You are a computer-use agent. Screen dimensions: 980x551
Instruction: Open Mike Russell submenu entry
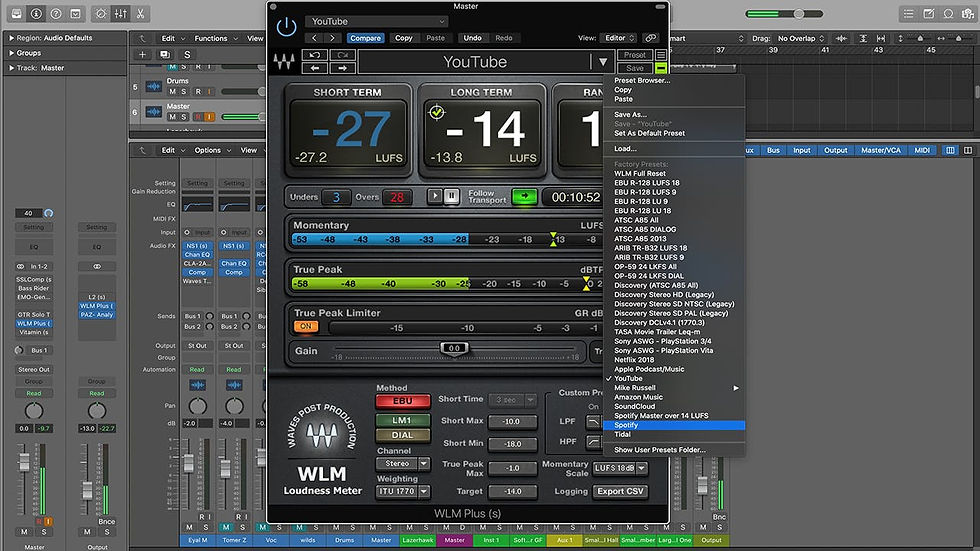tap(674, 387)
